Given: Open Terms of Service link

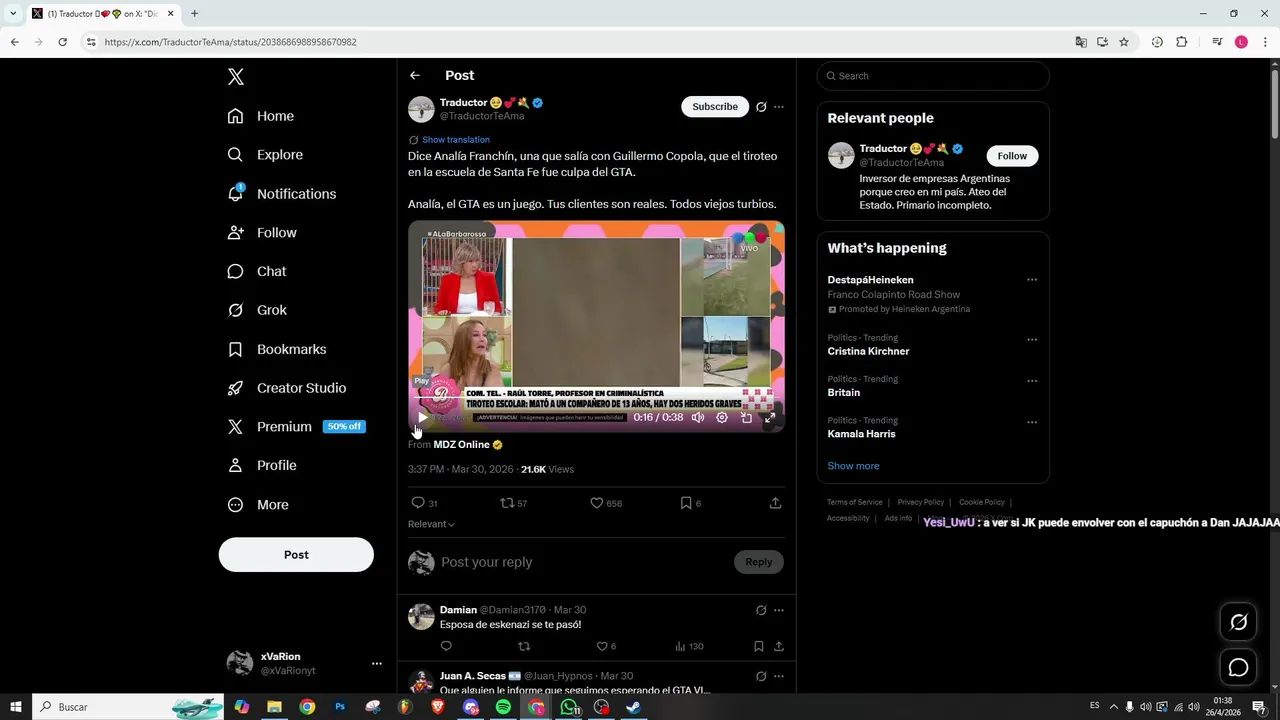Looking at the screenshot, I should pos(854,502).
